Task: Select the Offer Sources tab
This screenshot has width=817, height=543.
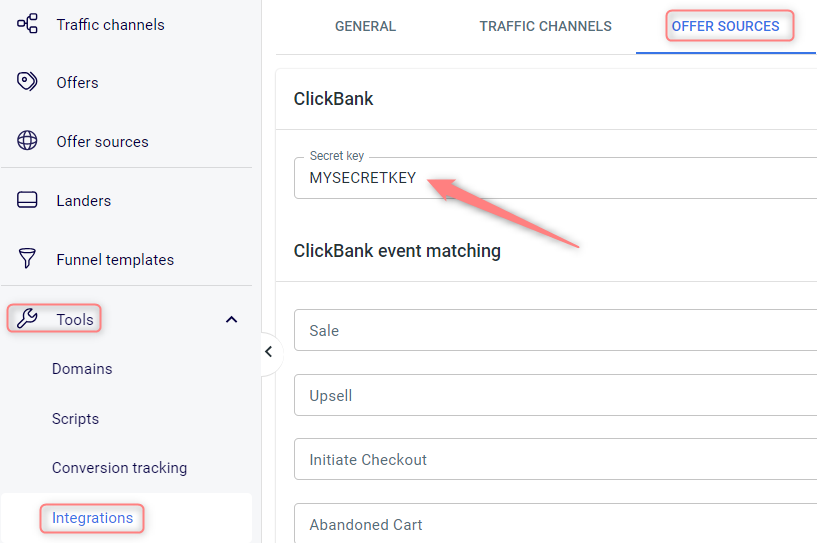Action: tap(725, 27)
